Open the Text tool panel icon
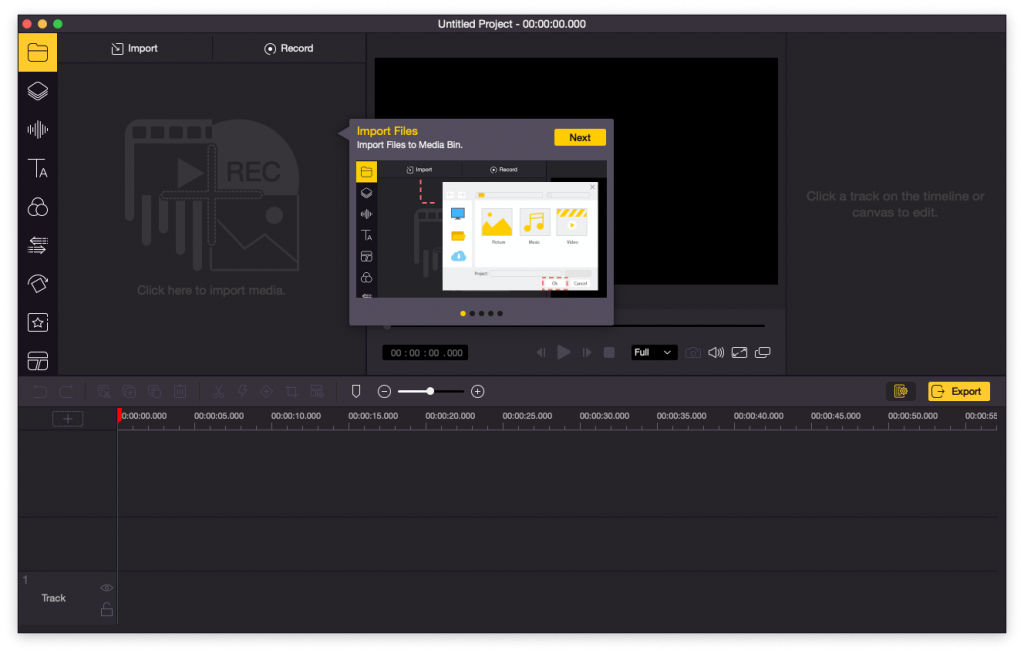The image size is (1024, 654). tap(38, 168)
